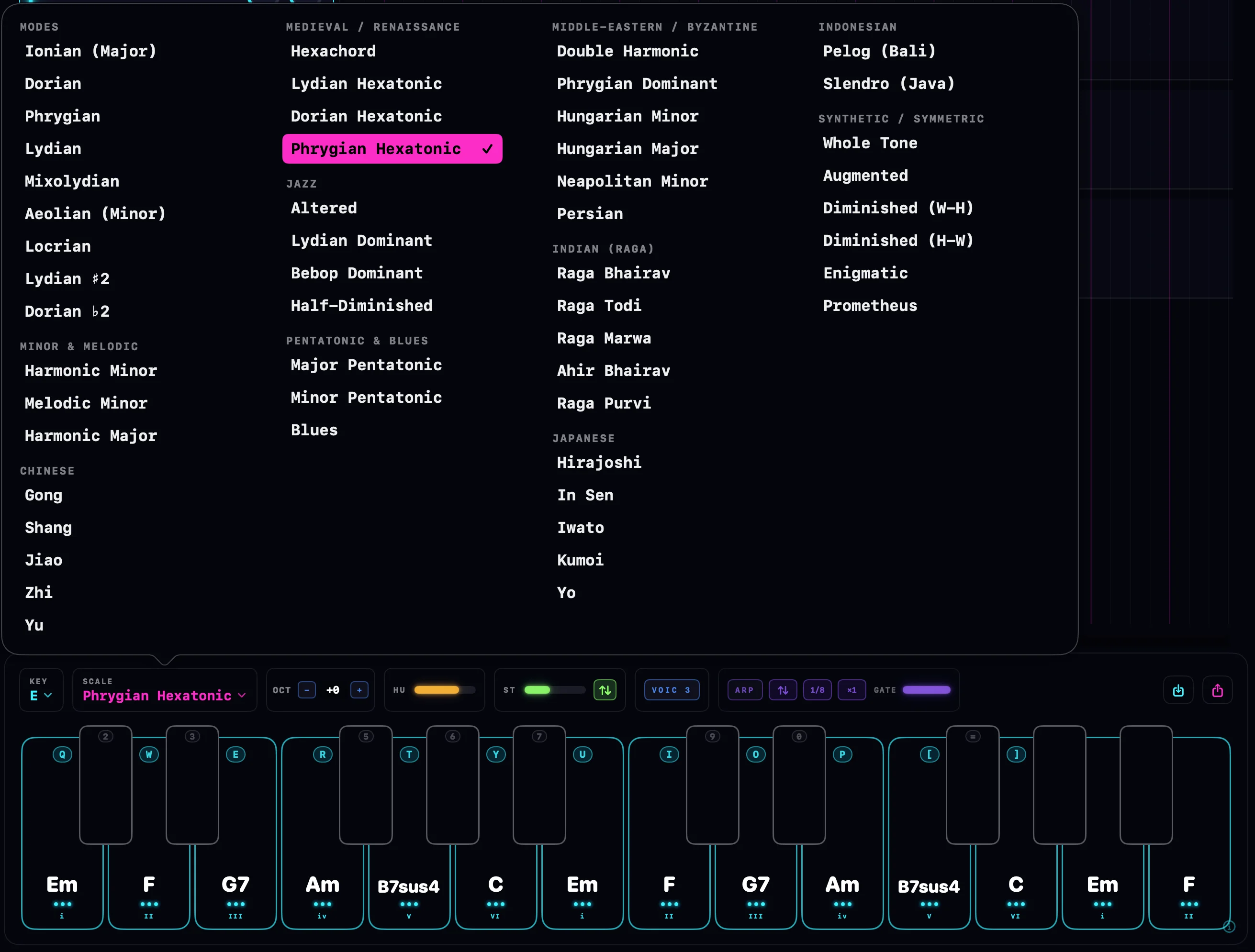Click the black key labeled 2

pyautogui.click(x=105, y=786)
